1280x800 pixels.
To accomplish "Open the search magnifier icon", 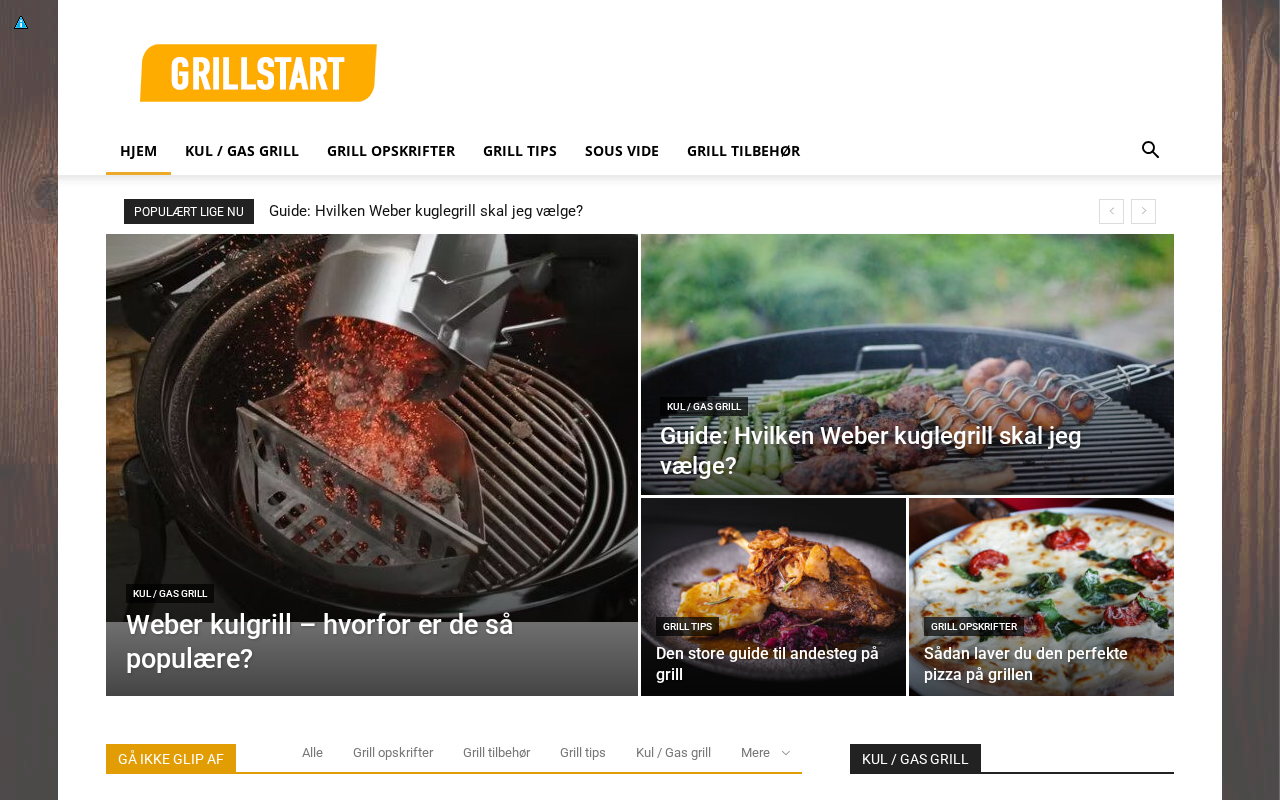I will pos(1150,150).
